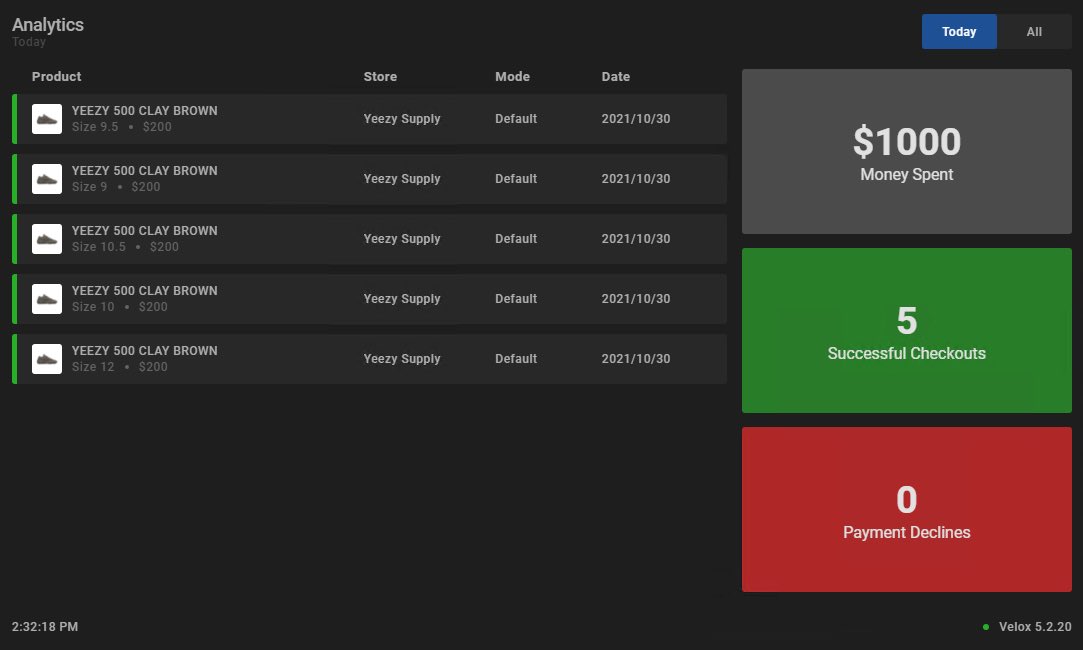Switch to the Today tab
The width and height of the screenshot is (1083, 650).
(x=959, y=32)
